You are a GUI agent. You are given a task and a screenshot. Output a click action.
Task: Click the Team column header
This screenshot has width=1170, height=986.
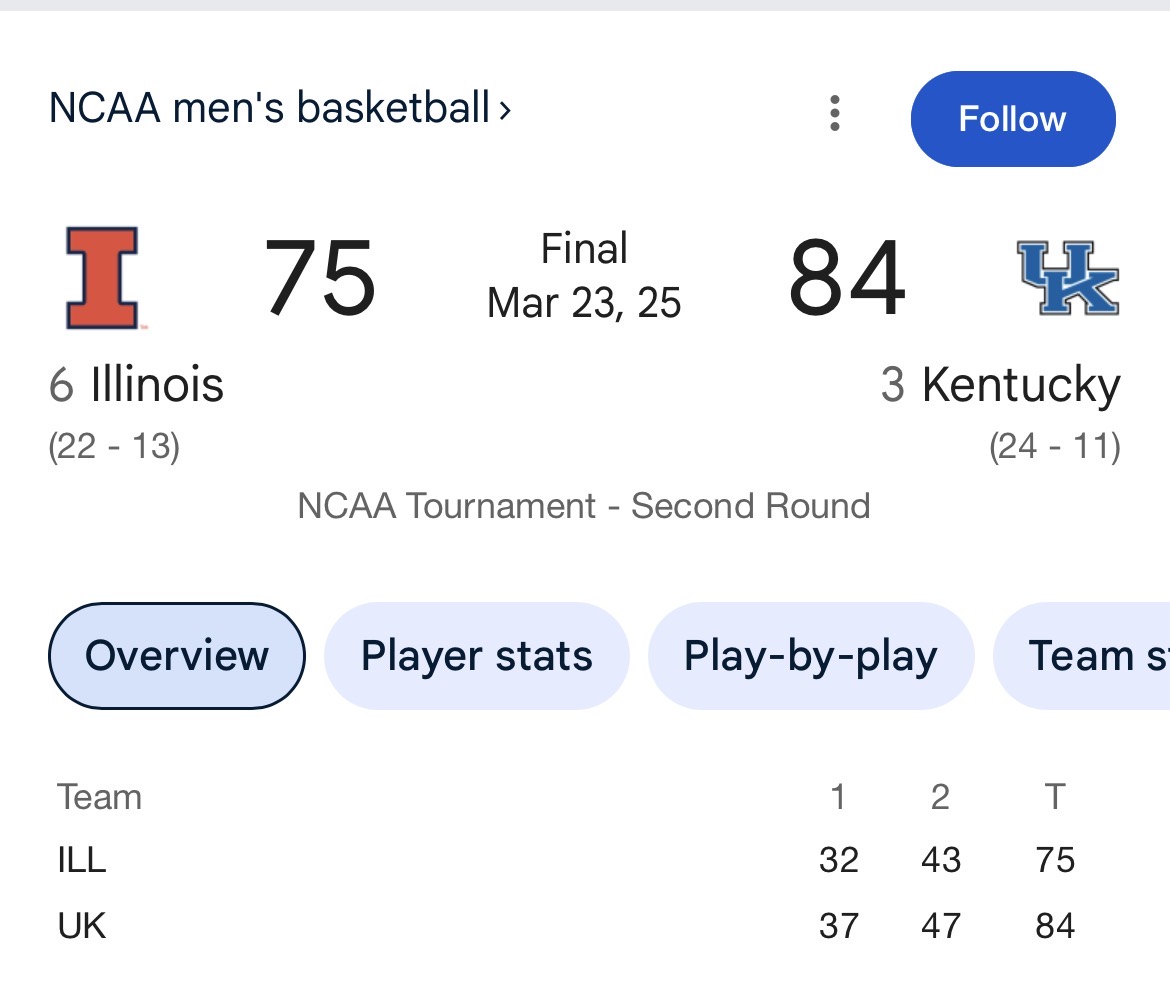pyautogui.click(x=99, y=796)
